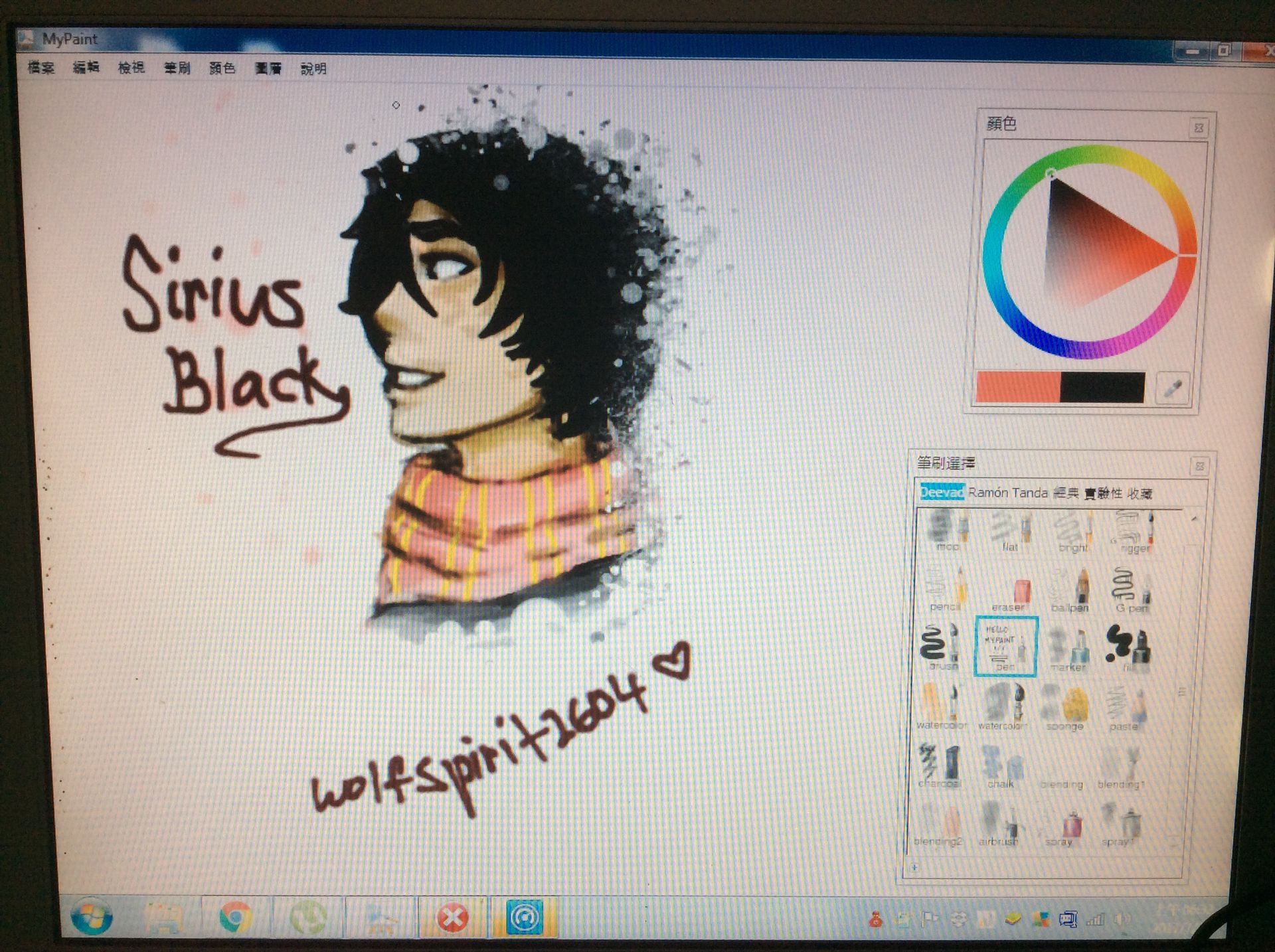The width and height of the screenshot is (1275, 952).
Task: Switch to the 收藏 brush group
Action: 1140,494
